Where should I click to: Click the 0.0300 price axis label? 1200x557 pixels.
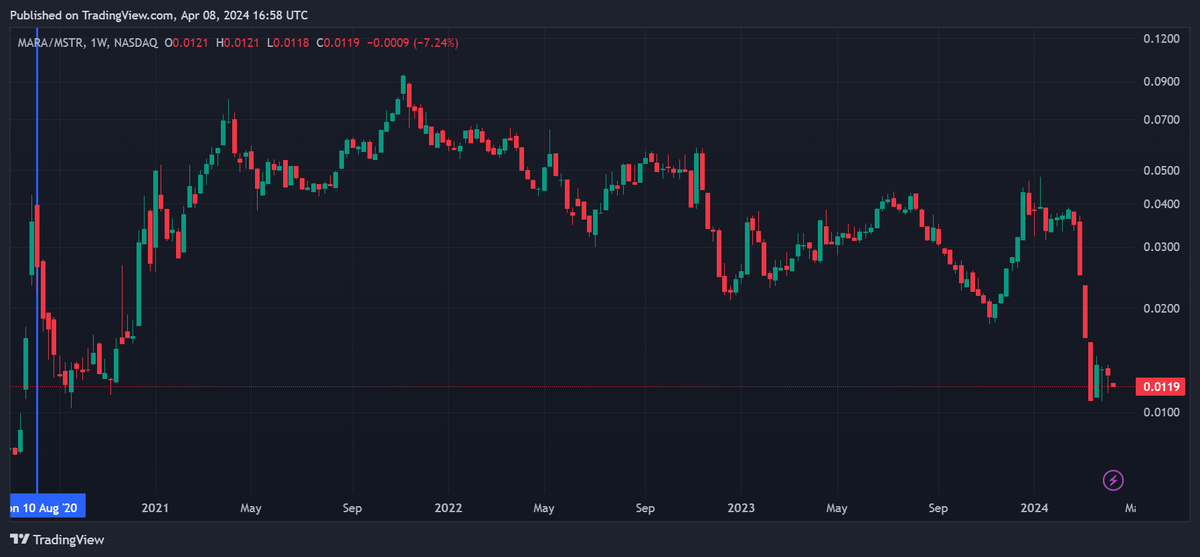point(1160,247)
